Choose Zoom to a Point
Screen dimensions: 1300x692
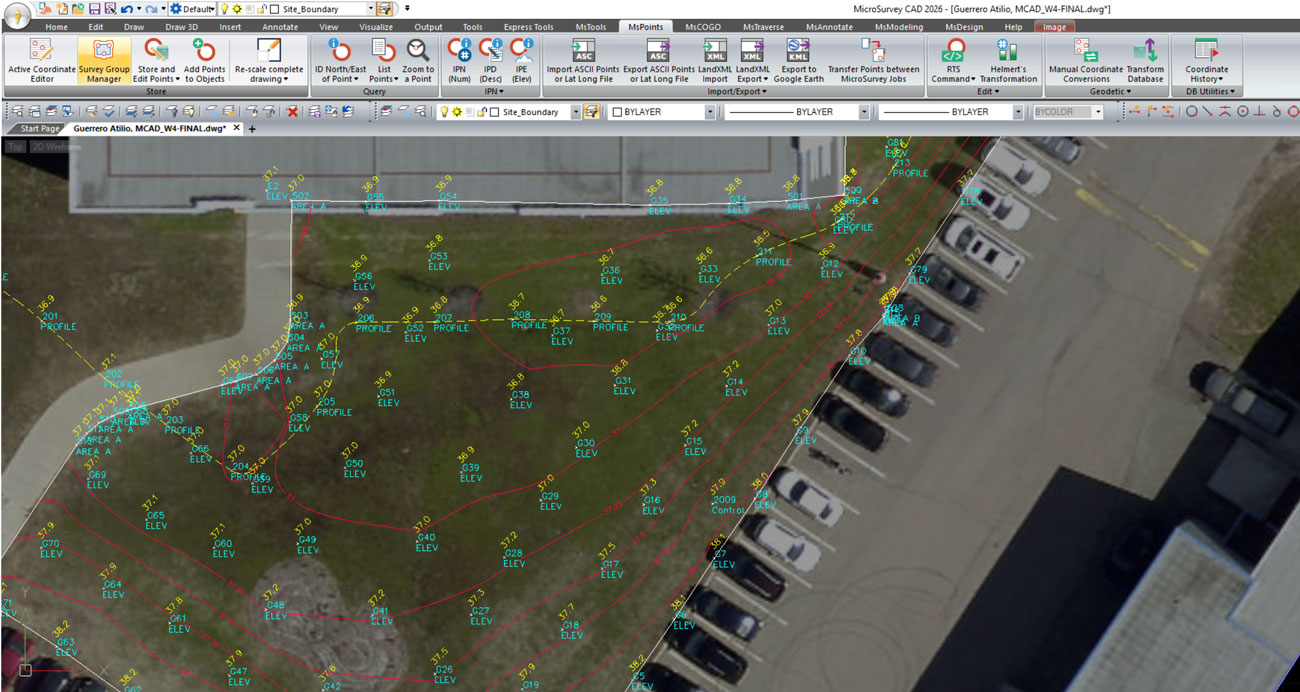[418, 60]
